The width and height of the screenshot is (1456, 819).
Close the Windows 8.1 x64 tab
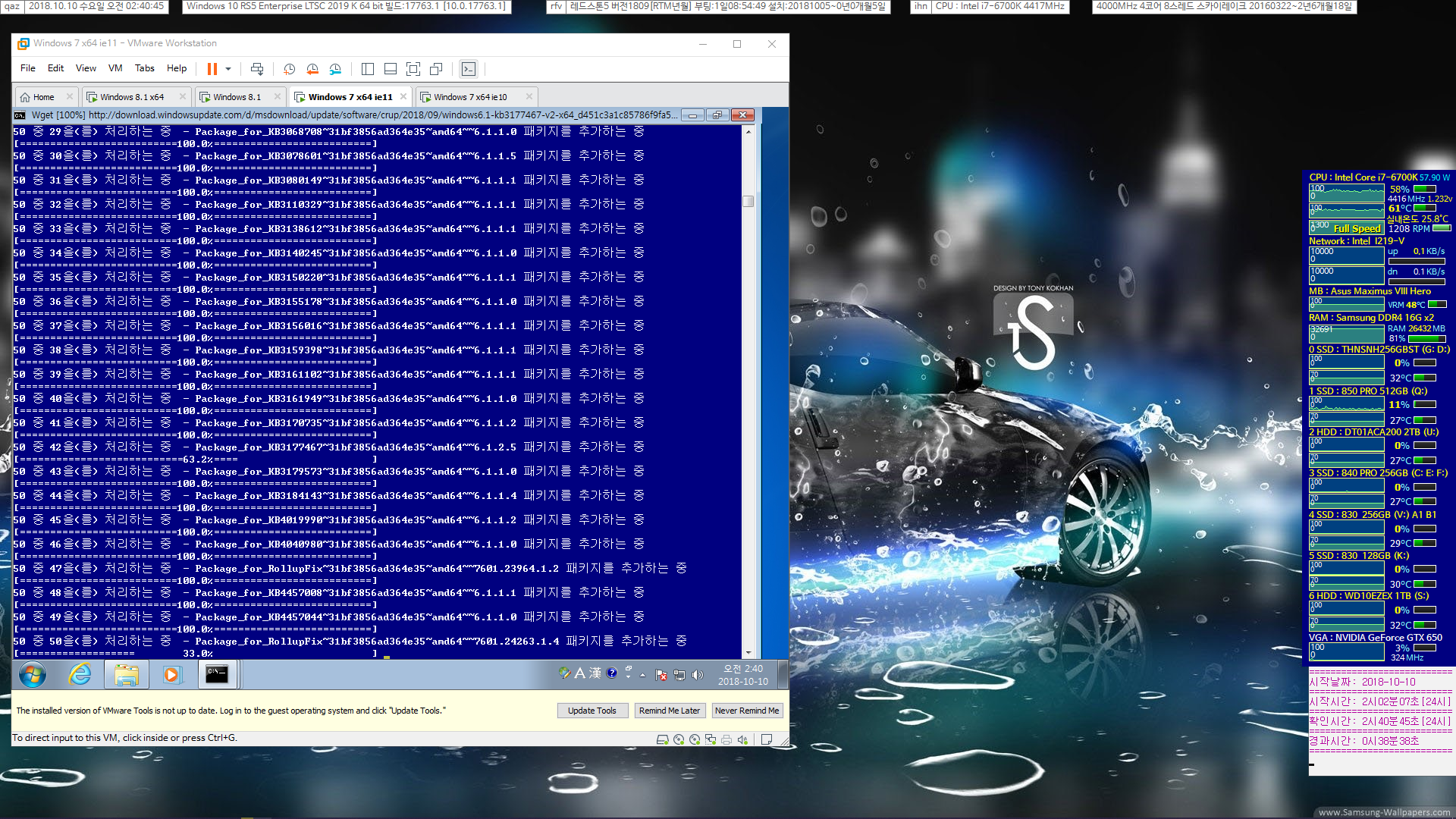coord(182,96)
